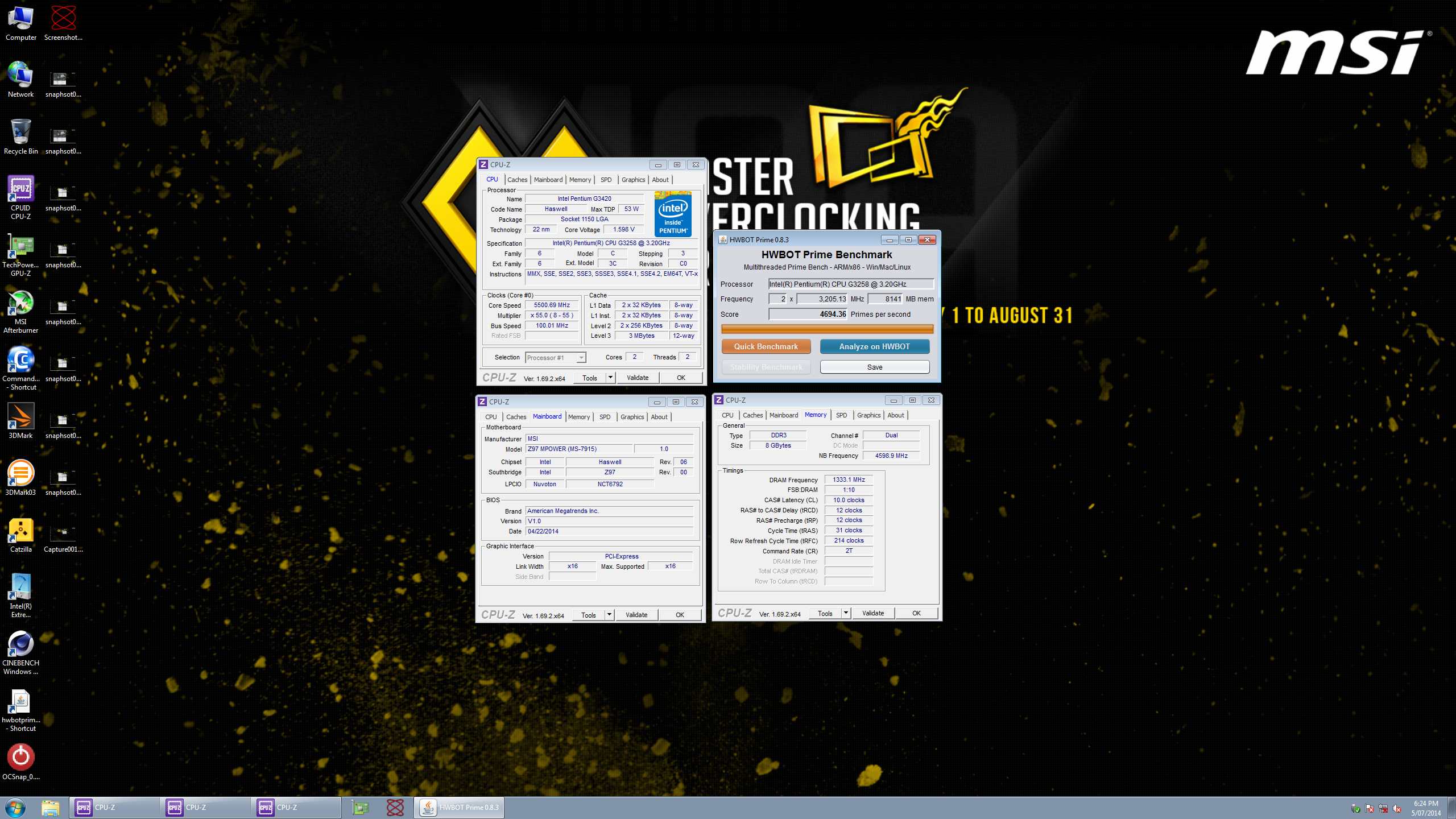Click the Windows Start button
Image resolution: width=1456 pixels, height=819 pixels.
[15, 808]
